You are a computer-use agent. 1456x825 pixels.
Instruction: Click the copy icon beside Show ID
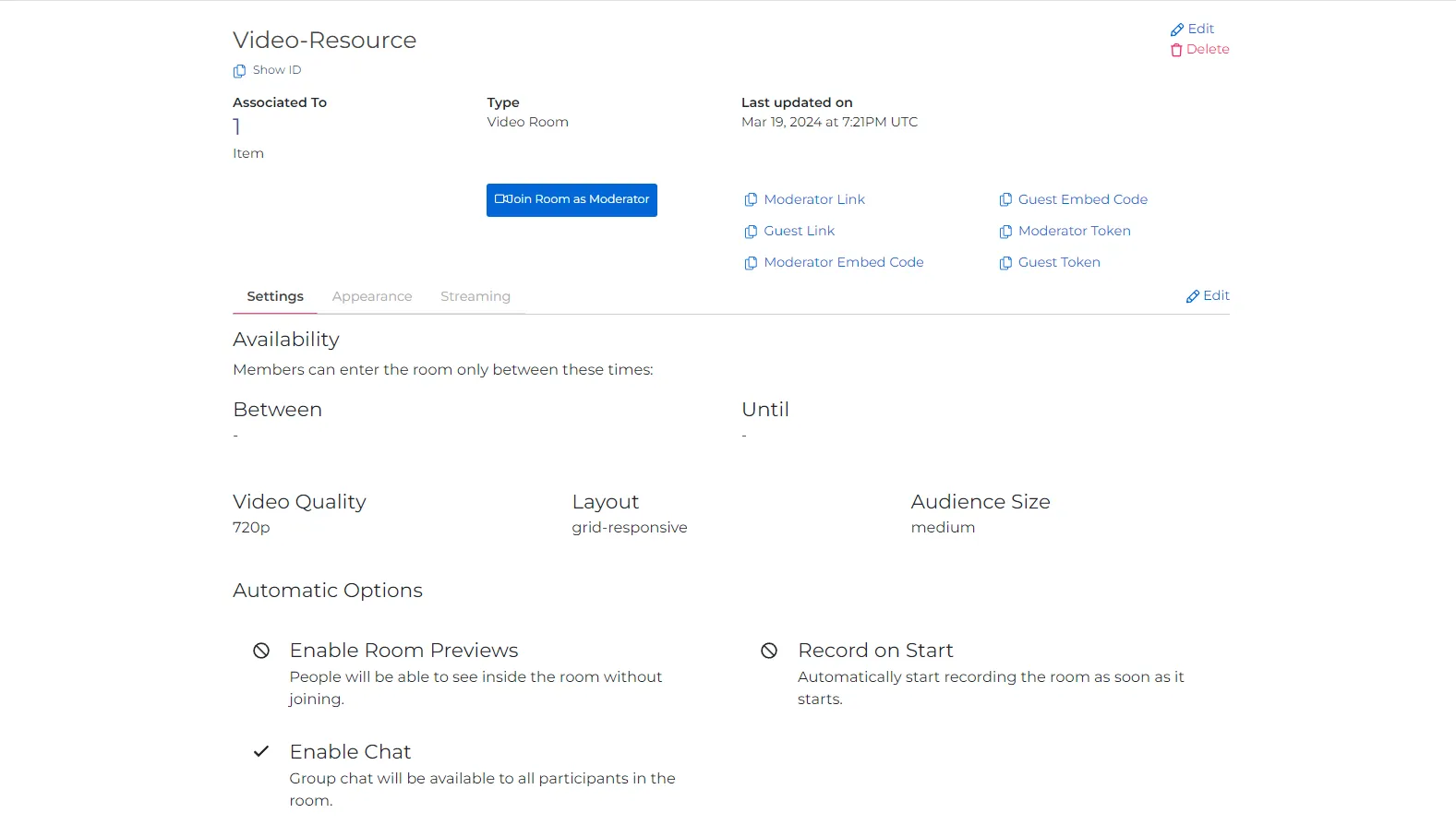click(239, 71)
